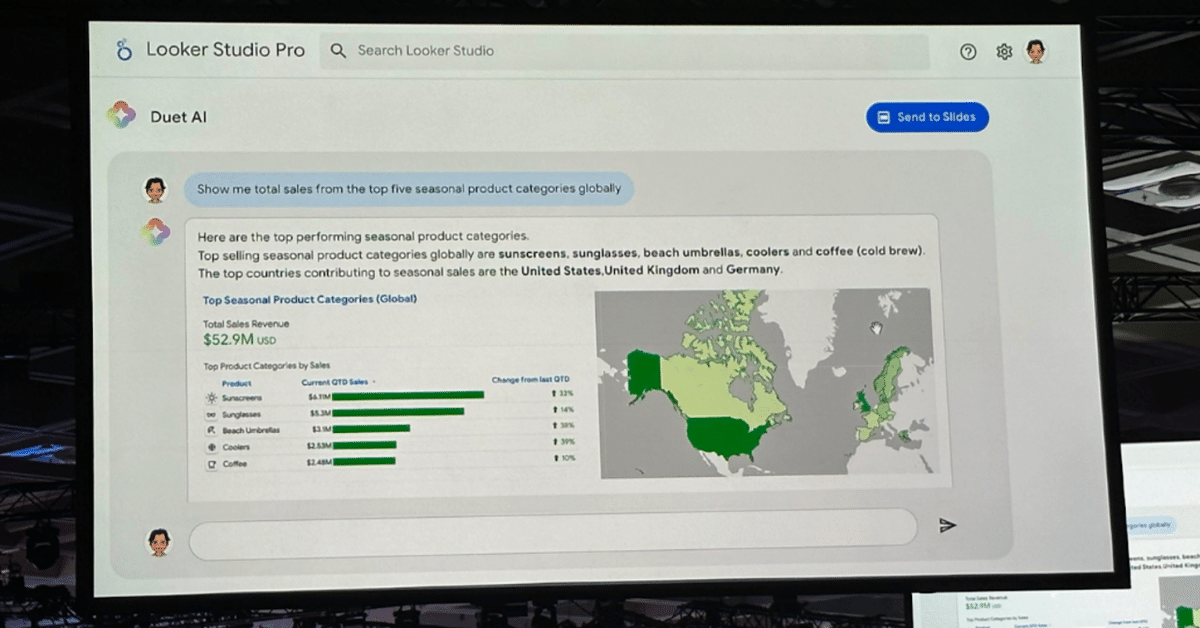
Task: Click the Top Product Categories by Sales label
Action: tap(266, 366)
